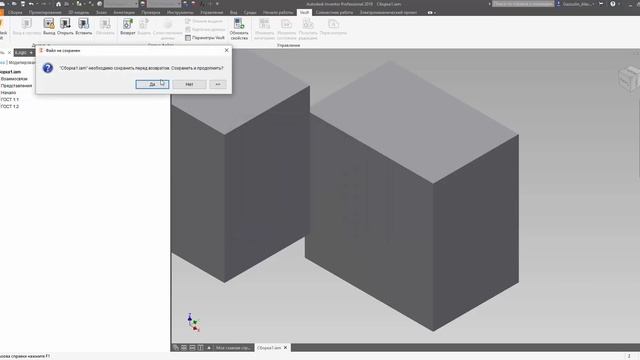Click Нет in the save dialog
640x360 pixels.
[189, 84]
